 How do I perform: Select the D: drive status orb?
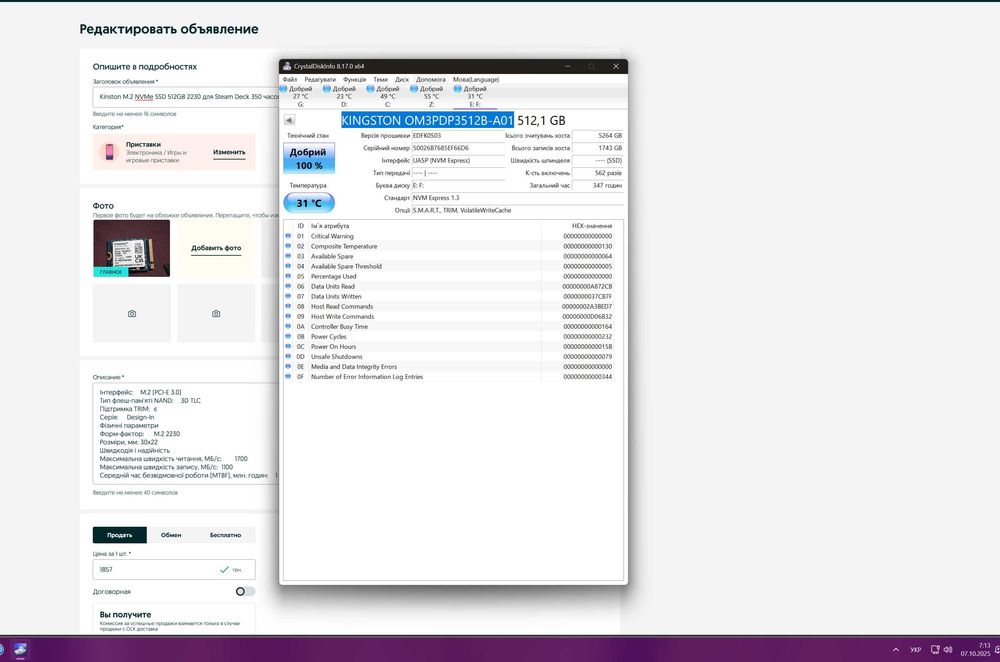(327, 89)
